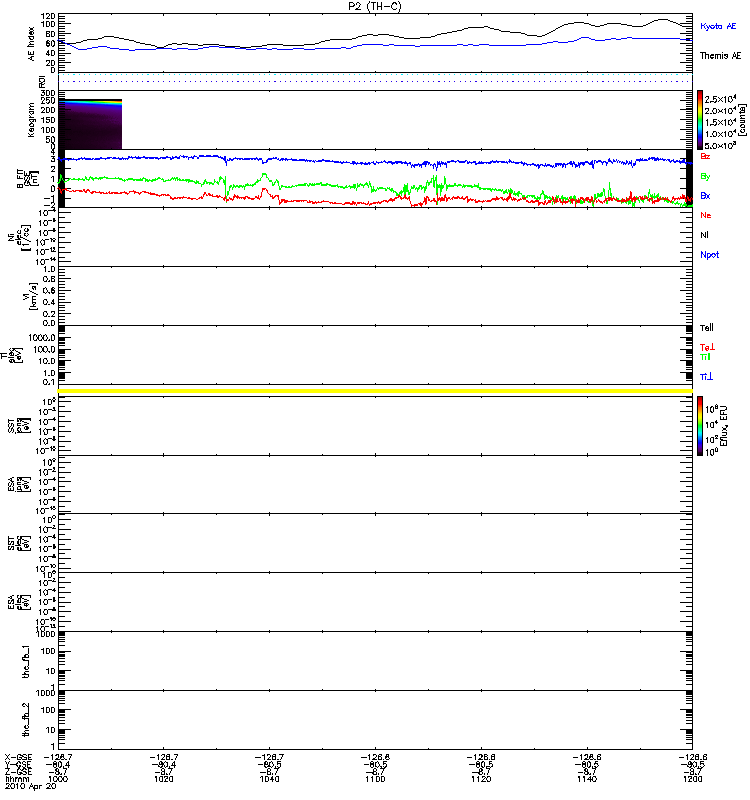Select the red Ne legend label
The width and height of the screenshot is (750, 800).
(706, 215)
